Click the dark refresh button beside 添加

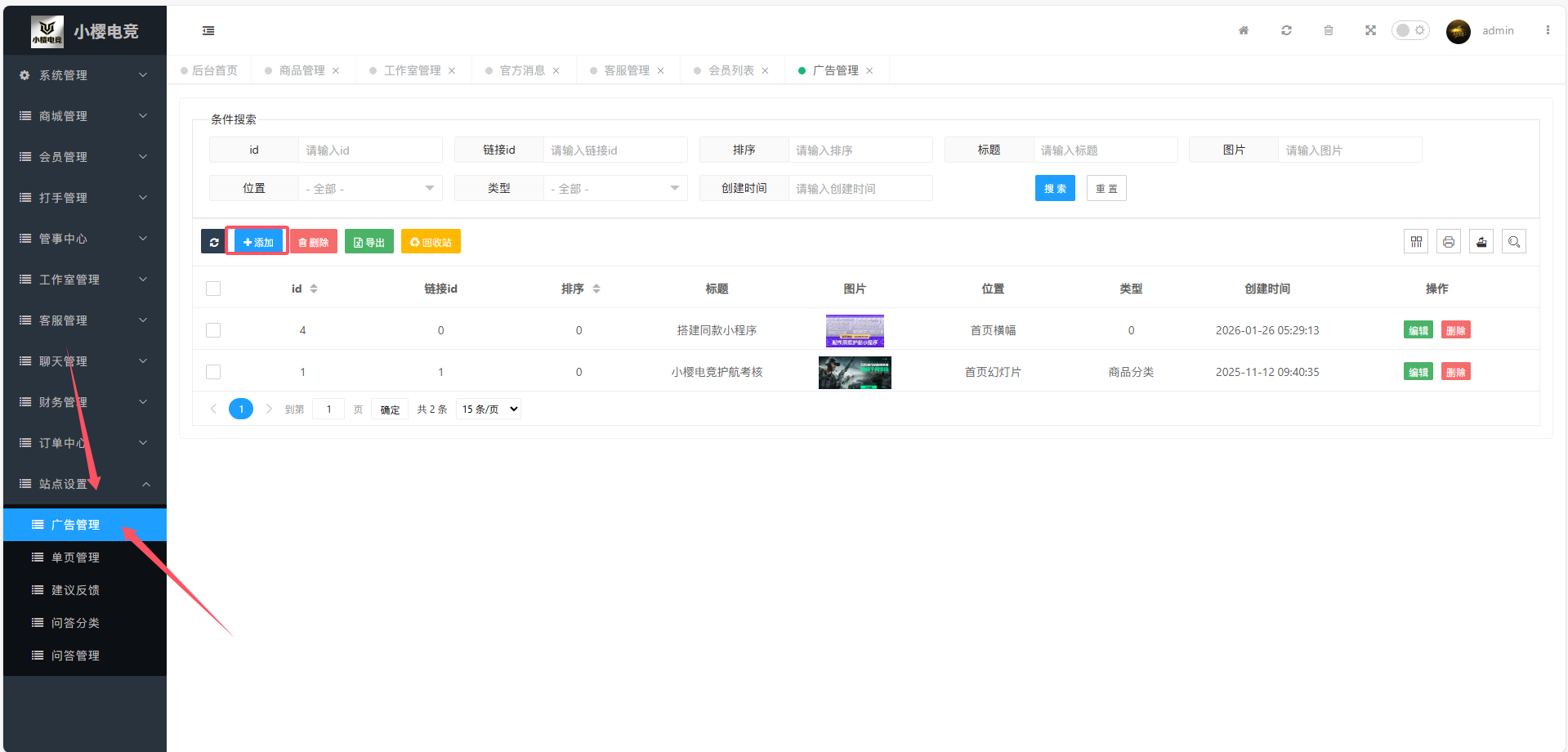(x=213, y=242)
